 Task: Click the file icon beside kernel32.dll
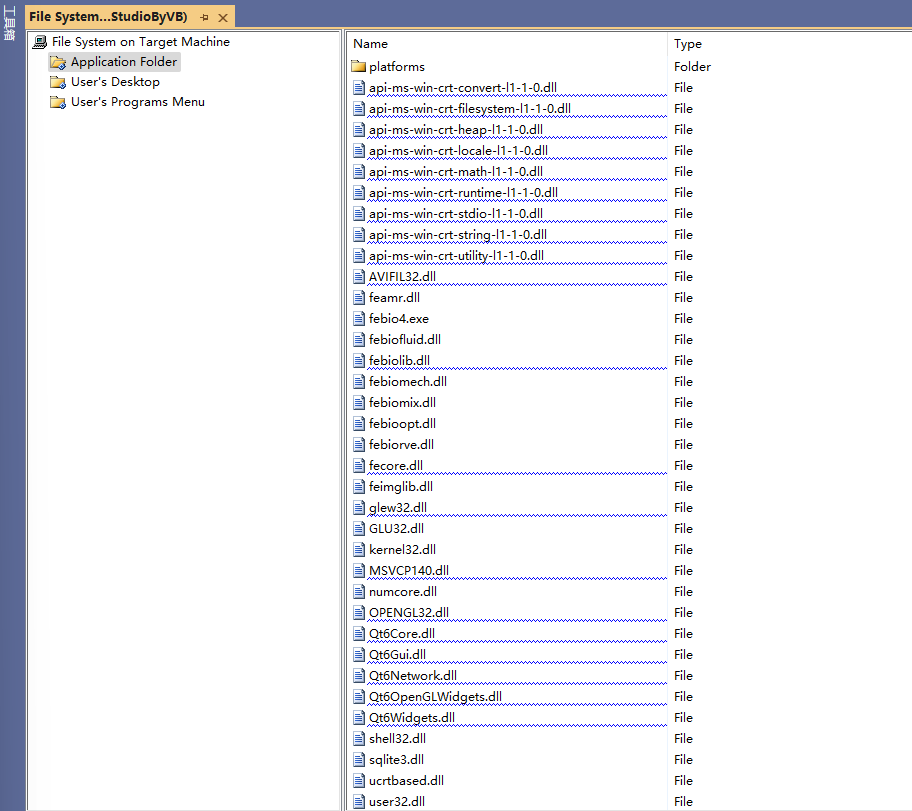point(359,550)
